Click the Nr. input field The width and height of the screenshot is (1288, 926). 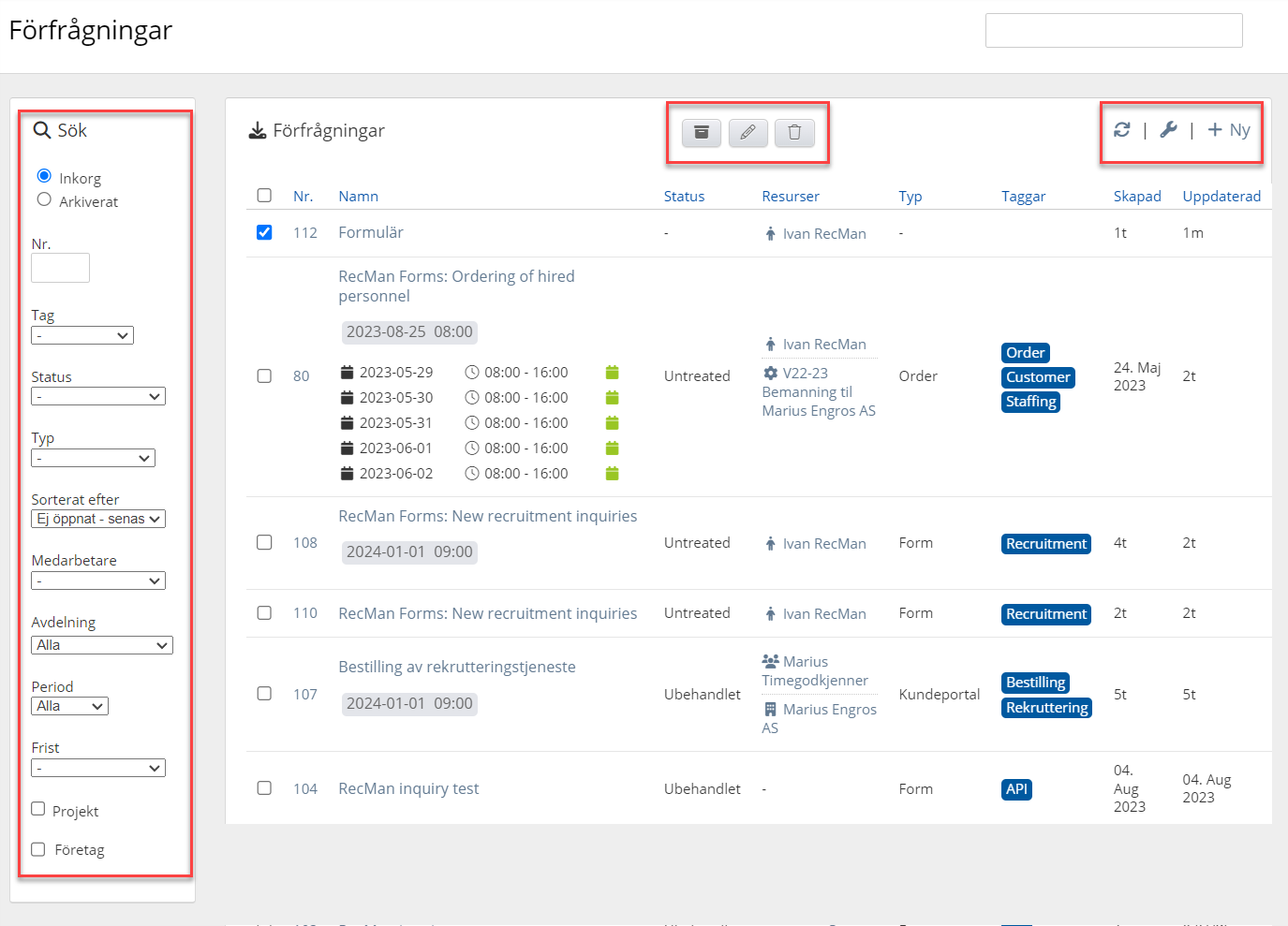(x=60, y=268)
